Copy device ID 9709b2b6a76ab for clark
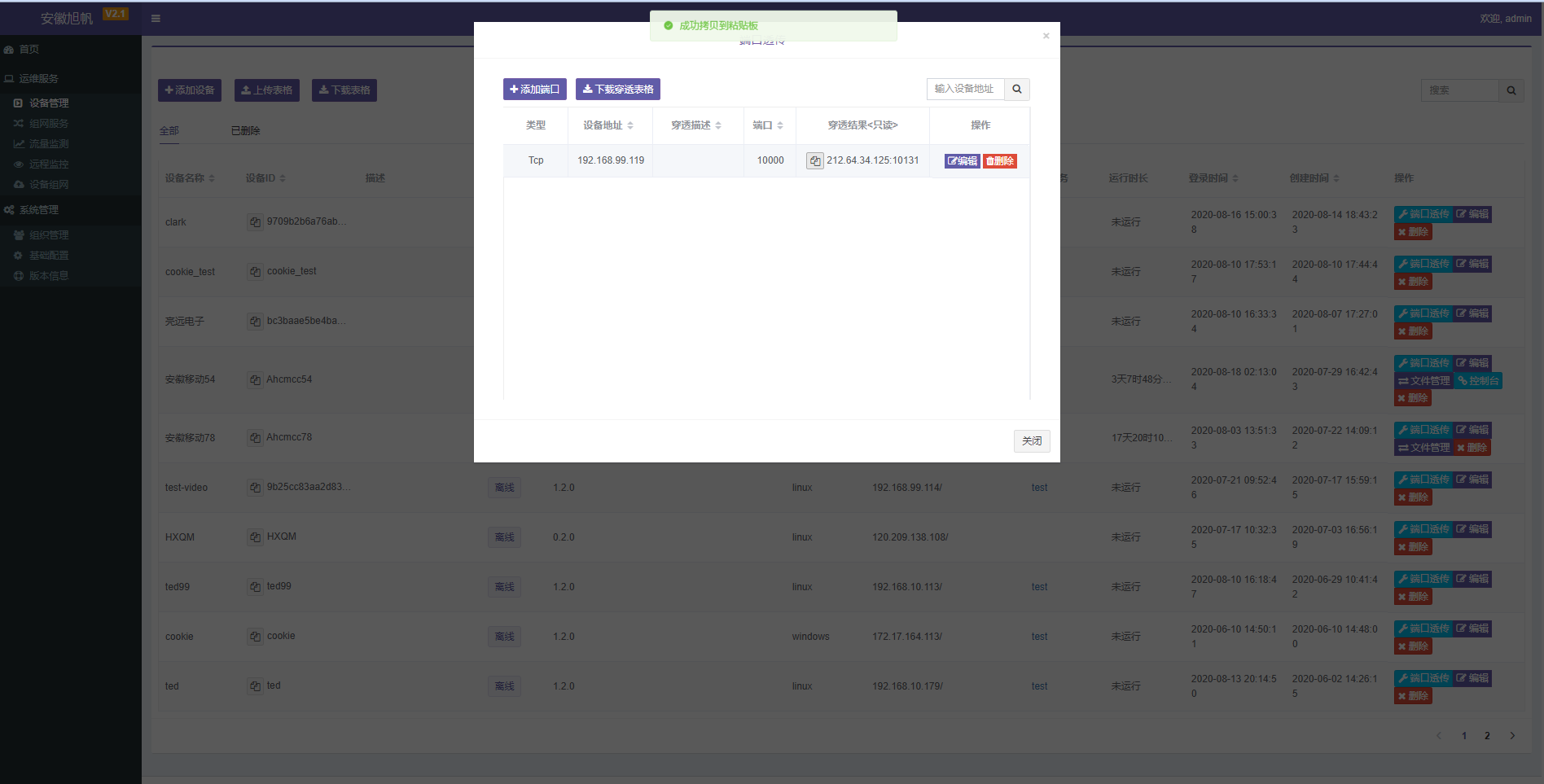Viewport: 1544px width, 784px height. (255, 221)
